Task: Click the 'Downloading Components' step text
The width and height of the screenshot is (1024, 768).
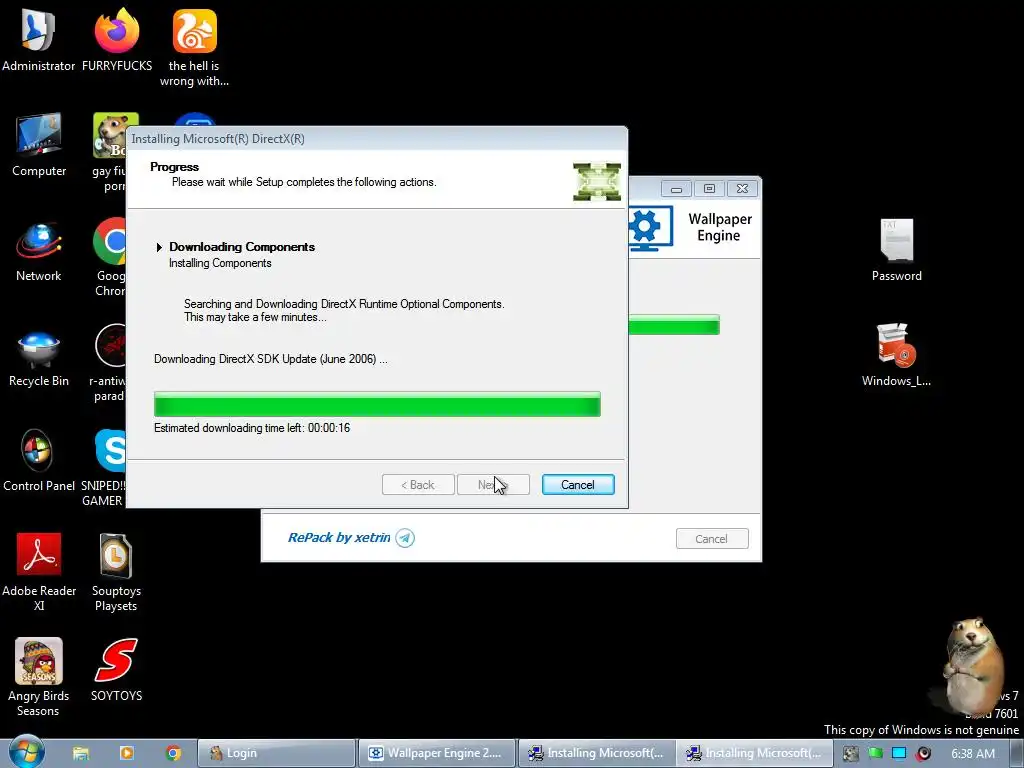Action: (x=242, y=247)
